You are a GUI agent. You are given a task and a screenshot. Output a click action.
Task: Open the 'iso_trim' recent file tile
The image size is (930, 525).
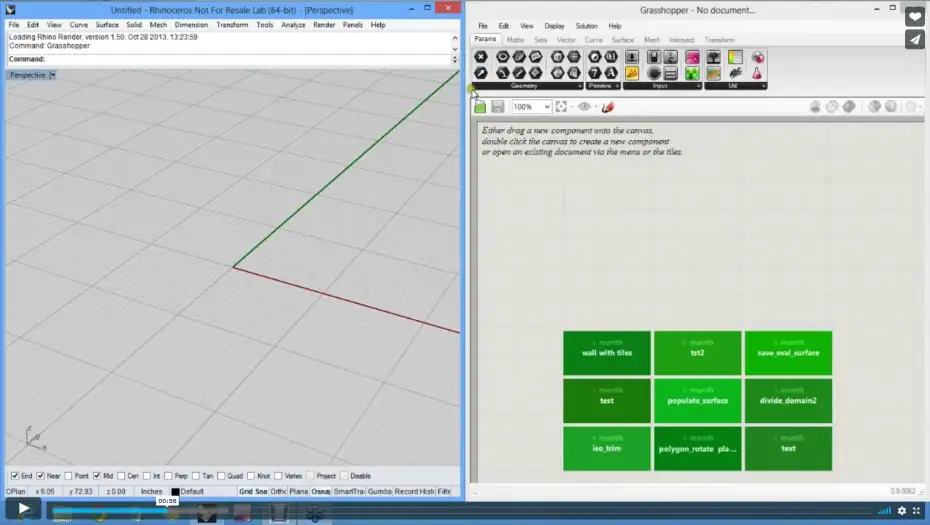click(607, 448)
